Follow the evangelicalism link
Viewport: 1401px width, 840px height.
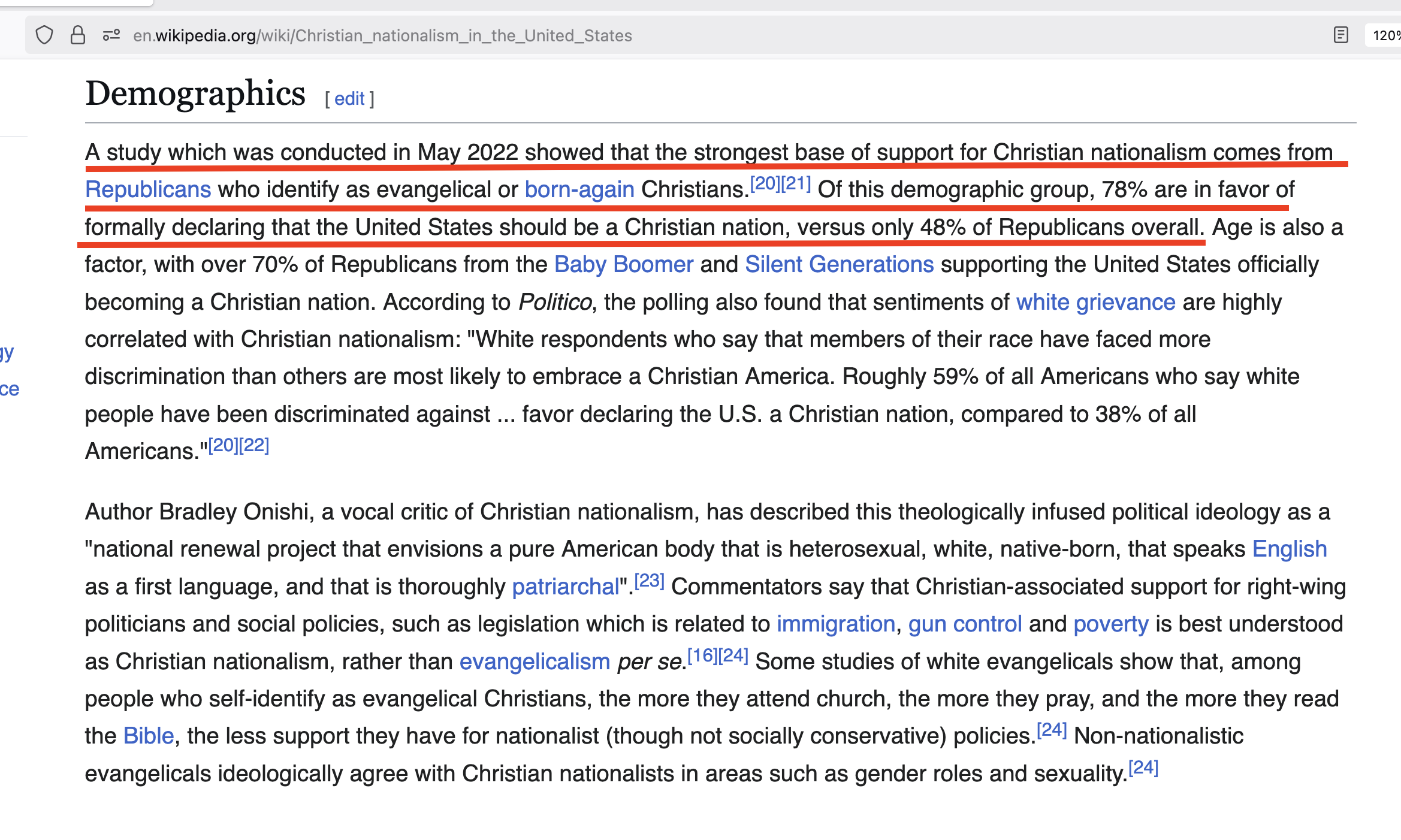(535, 662)
